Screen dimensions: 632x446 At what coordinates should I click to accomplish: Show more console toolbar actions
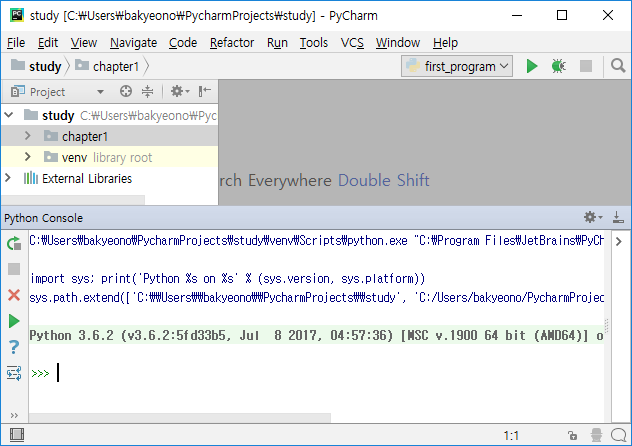(x=14, y=415)
